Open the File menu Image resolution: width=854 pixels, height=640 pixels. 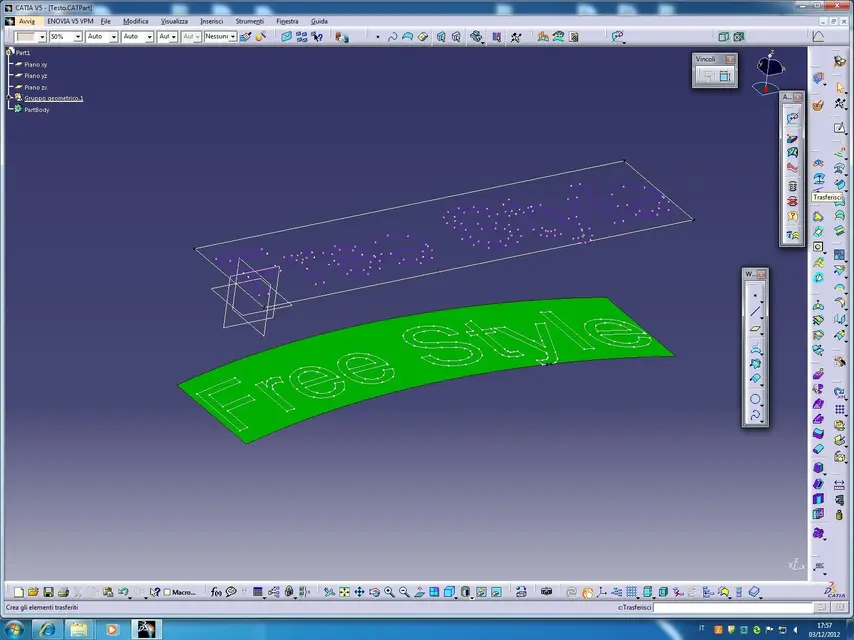106,21
